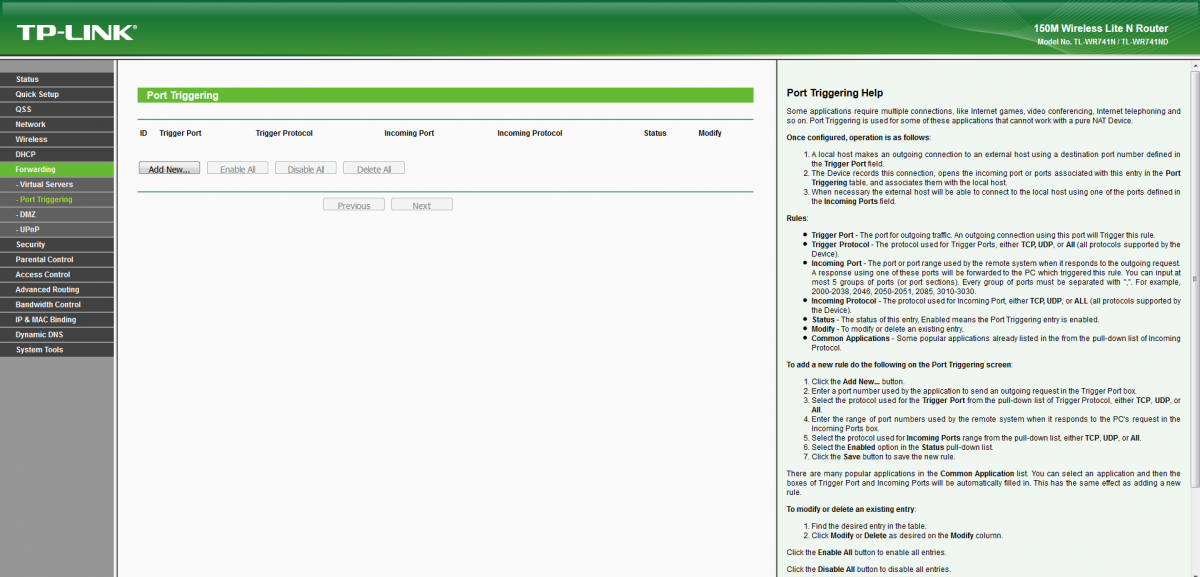Click the Next page button
Screen dimensions: 1200x577
(x=422, y=205)
